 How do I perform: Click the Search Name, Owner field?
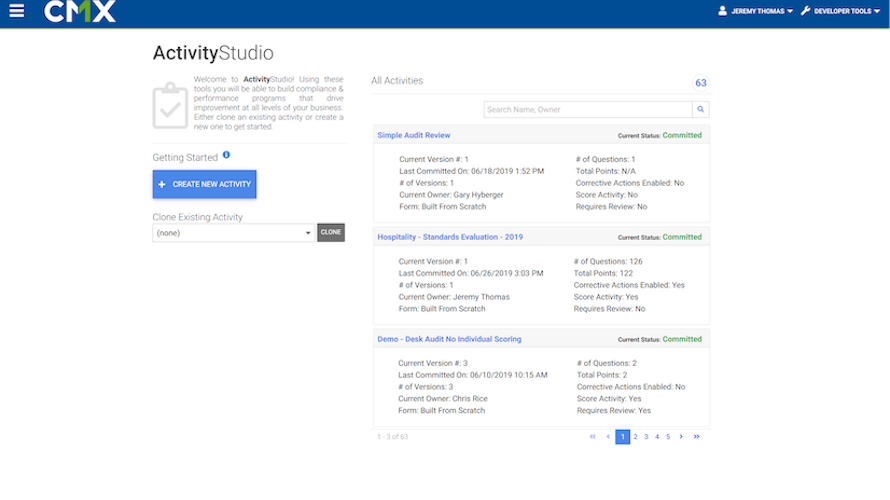click(x=588, y=109)
